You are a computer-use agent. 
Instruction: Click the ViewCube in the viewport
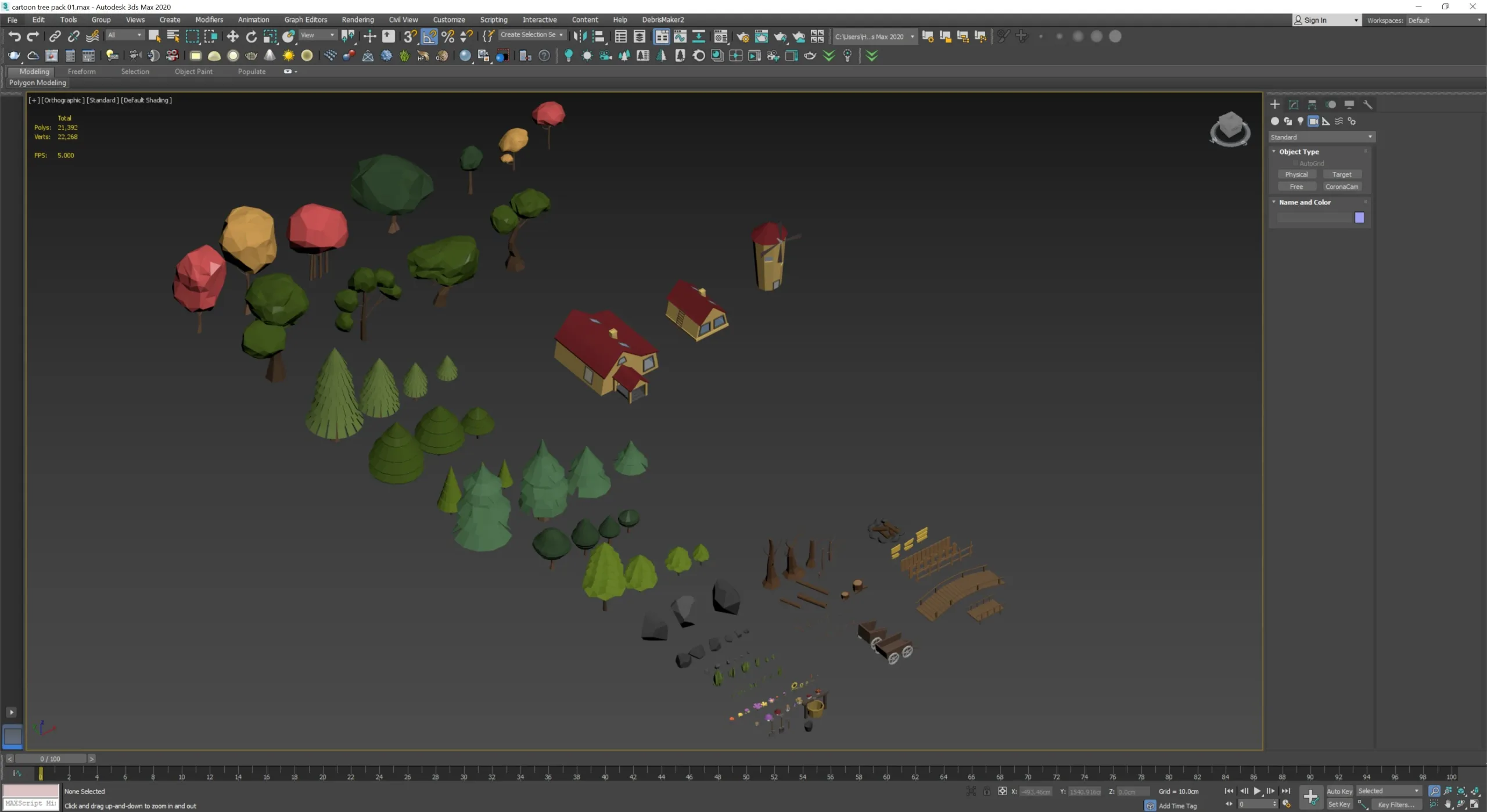click(x=1230, y=128)
